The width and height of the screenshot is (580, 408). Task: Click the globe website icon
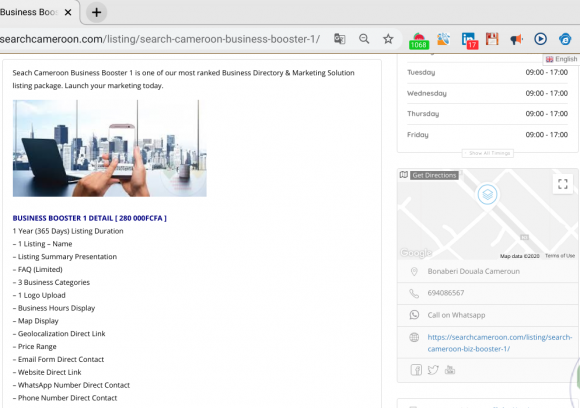414,337
